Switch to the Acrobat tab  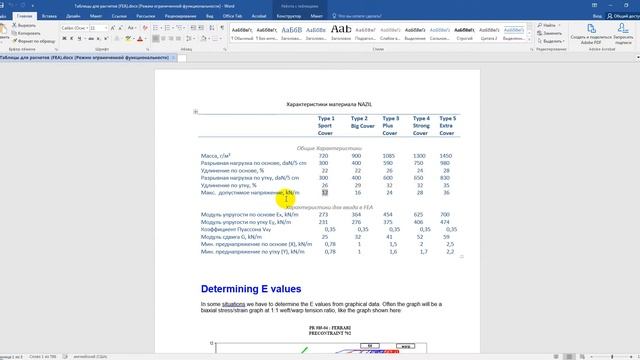point(259,16)
